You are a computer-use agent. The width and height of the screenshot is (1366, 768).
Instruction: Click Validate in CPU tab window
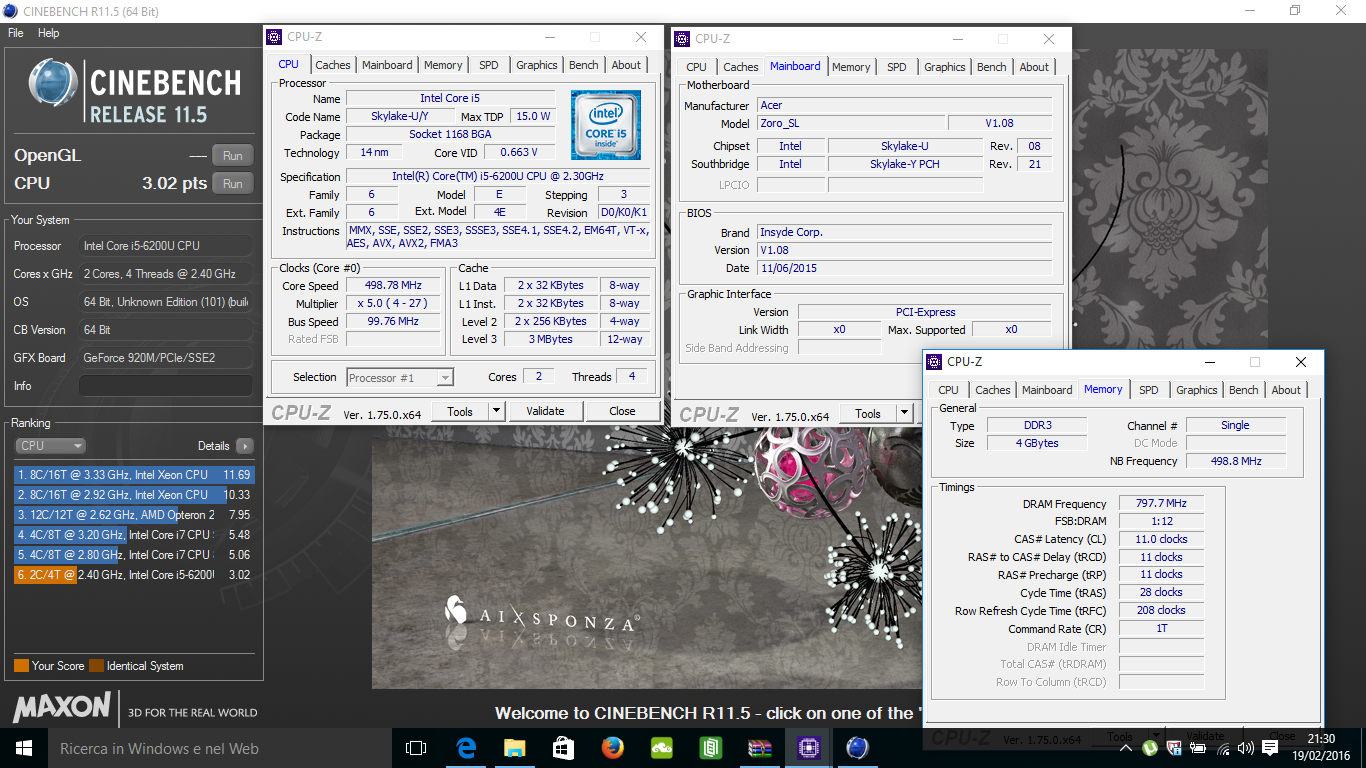click(545, 411)
